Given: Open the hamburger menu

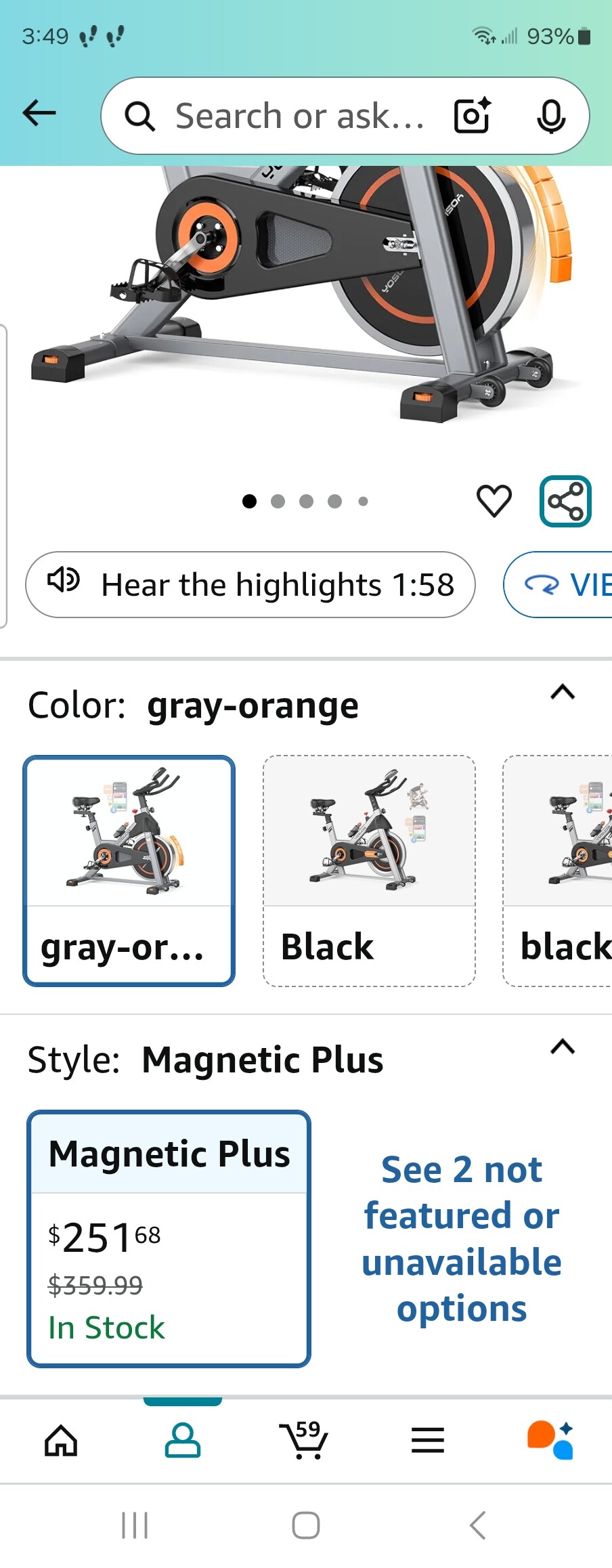Looking at the screenshot, I should 428,1440.
